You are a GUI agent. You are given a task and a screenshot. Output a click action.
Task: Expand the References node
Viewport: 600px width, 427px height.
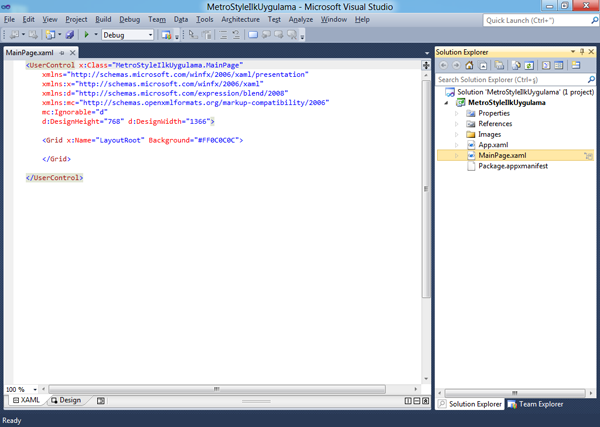tap(457, 124)
